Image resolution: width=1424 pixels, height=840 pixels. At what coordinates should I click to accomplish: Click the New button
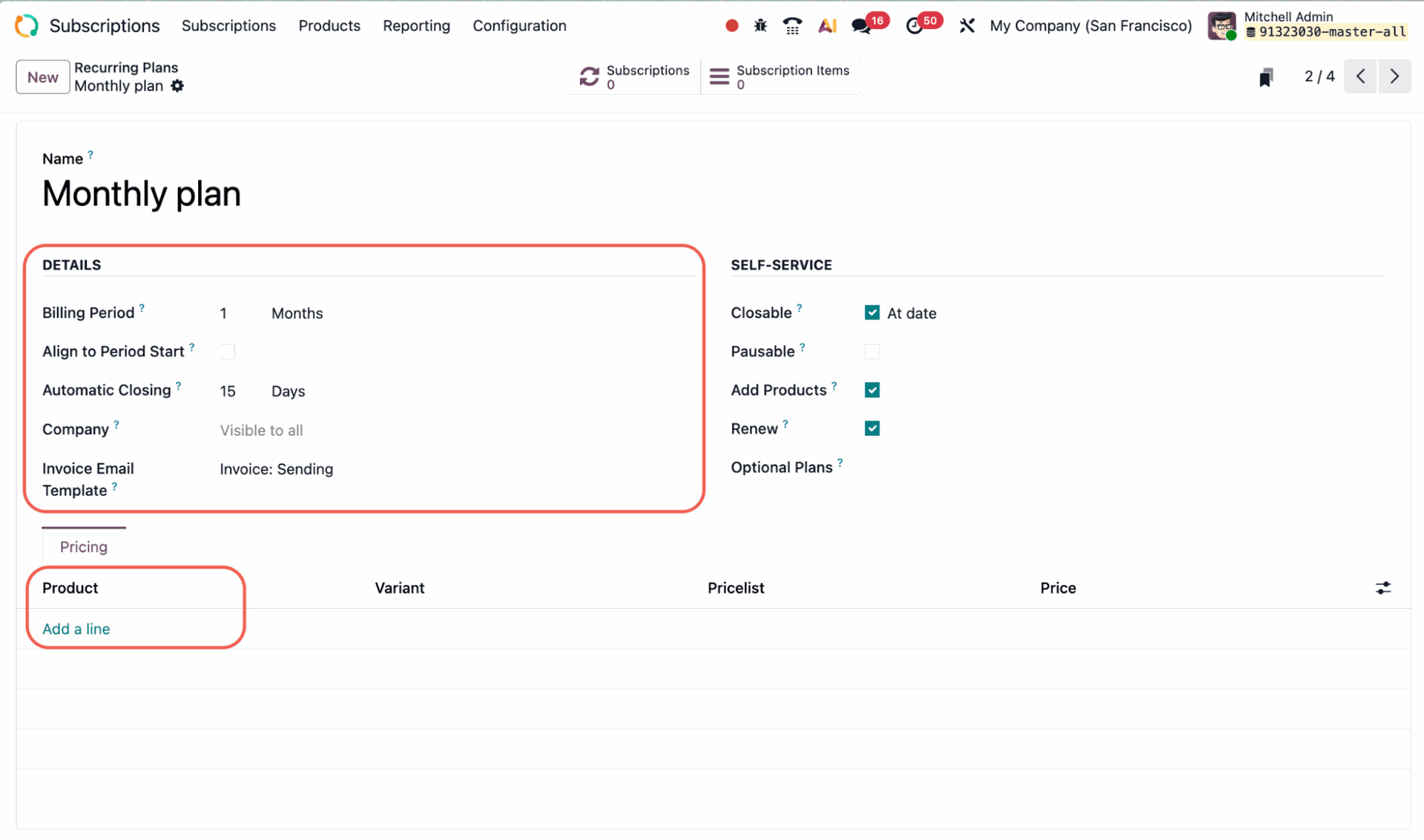click(x=43, y=77)
